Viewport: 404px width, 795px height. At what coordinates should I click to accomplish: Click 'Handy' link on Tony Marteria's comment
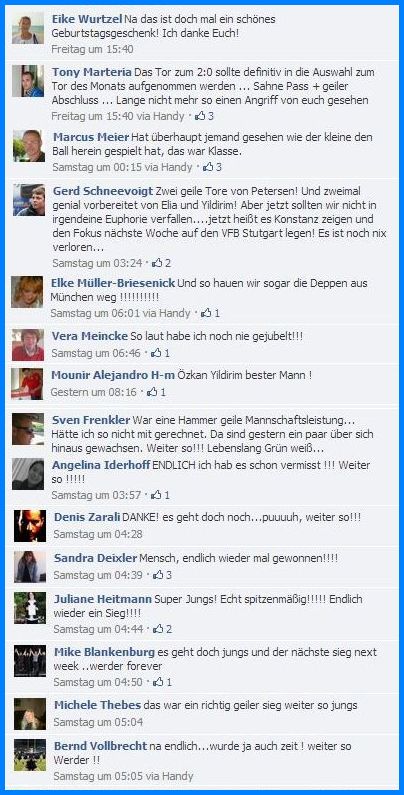[169, 116]
